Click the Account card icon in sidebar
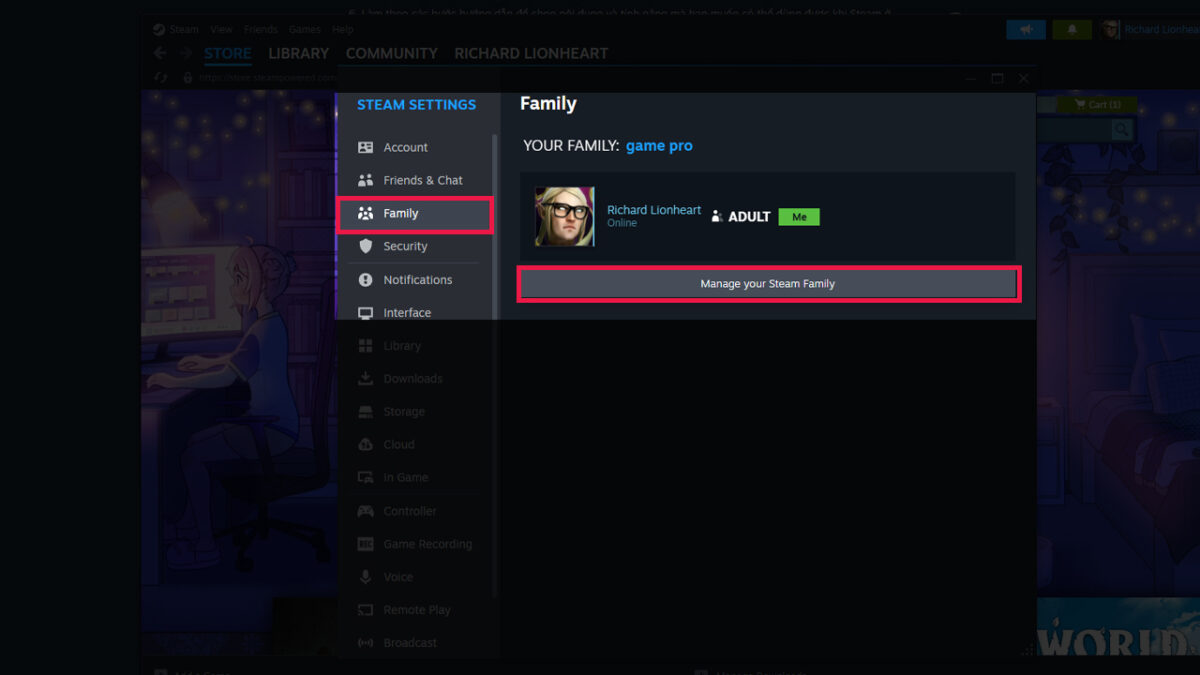The height and width of the screenshot is (675, 1200). pos(365,147)
